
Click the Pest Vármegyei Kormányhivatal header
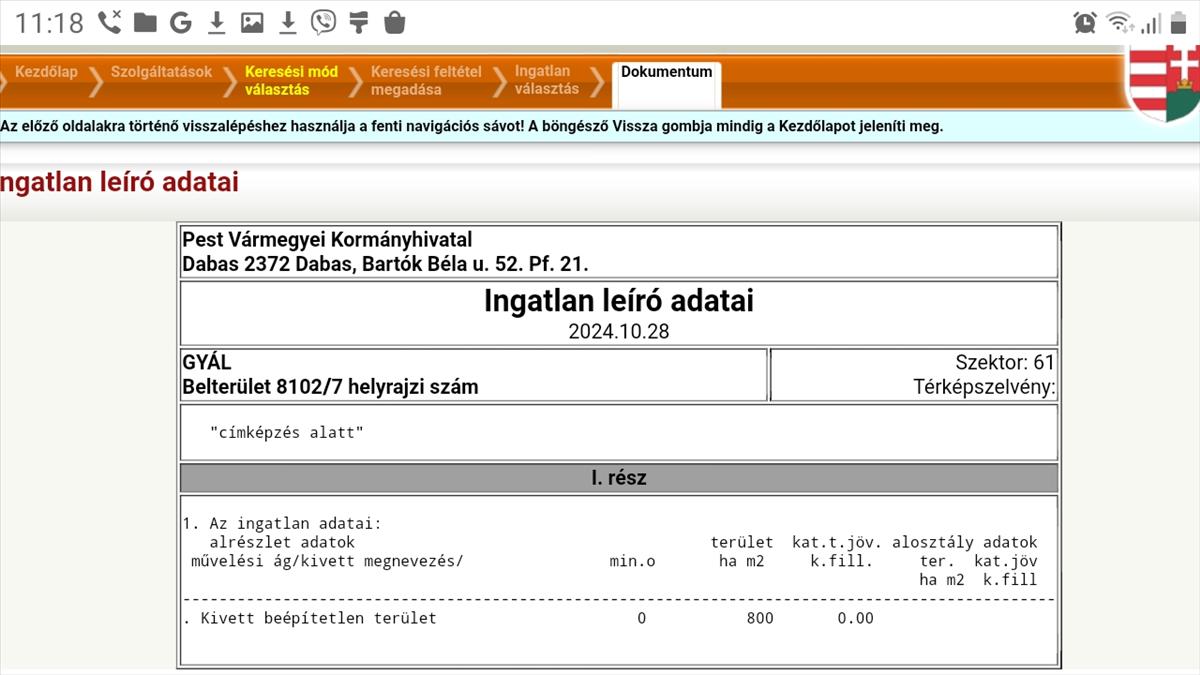pos(327,240)
